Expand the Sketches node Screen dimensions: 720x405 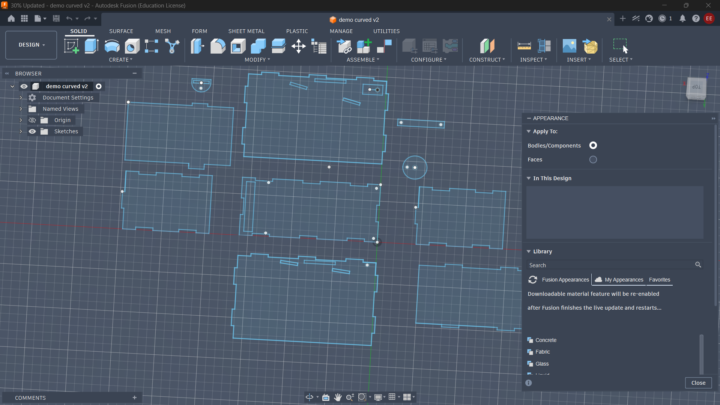21,131
